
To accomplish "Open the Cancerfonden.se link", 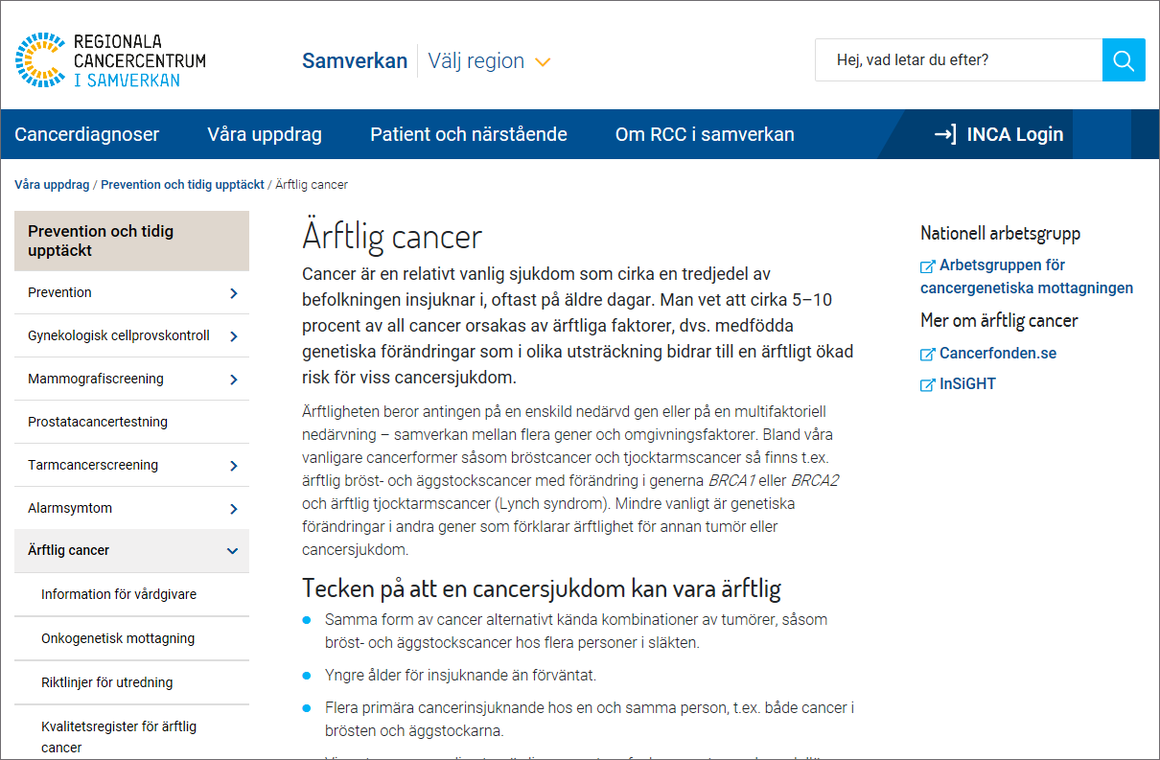I will coord(998,354).
